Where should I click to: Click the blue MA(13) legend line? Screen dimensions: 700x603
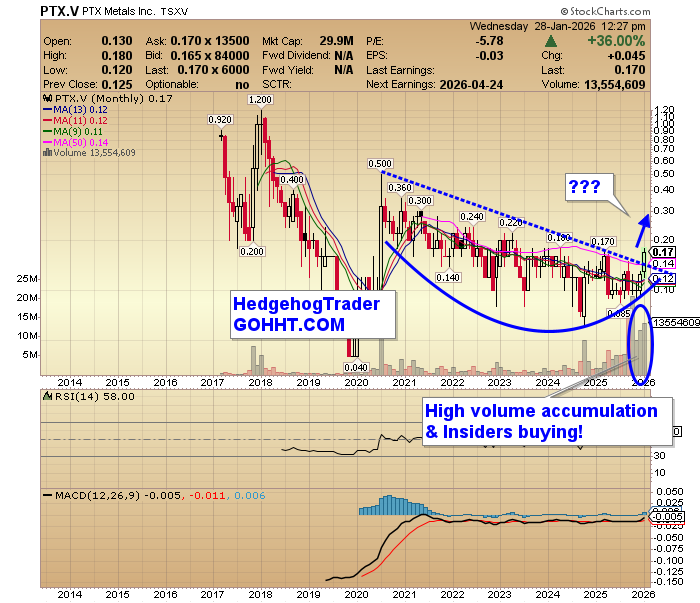[48, 110]
